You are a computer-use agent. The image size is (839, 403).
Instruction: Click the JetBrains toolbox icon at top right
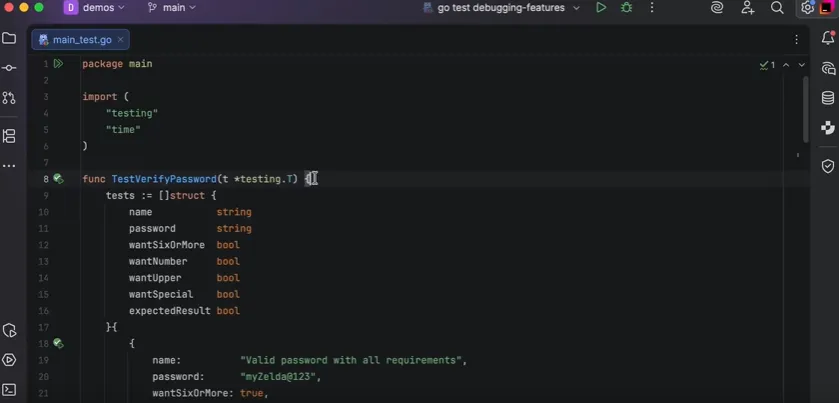pos(827,8)
